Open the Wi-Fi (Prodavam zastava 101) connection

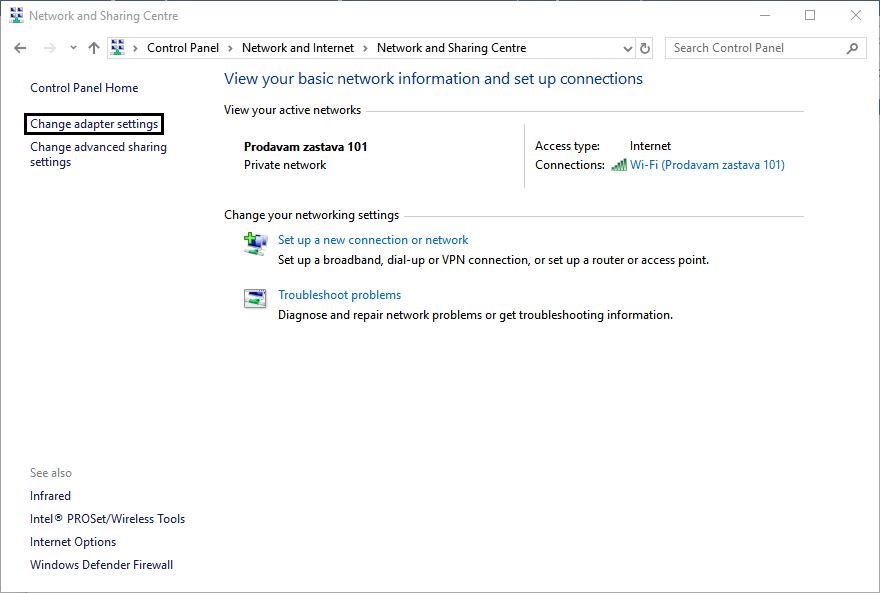tap(706, 165)
